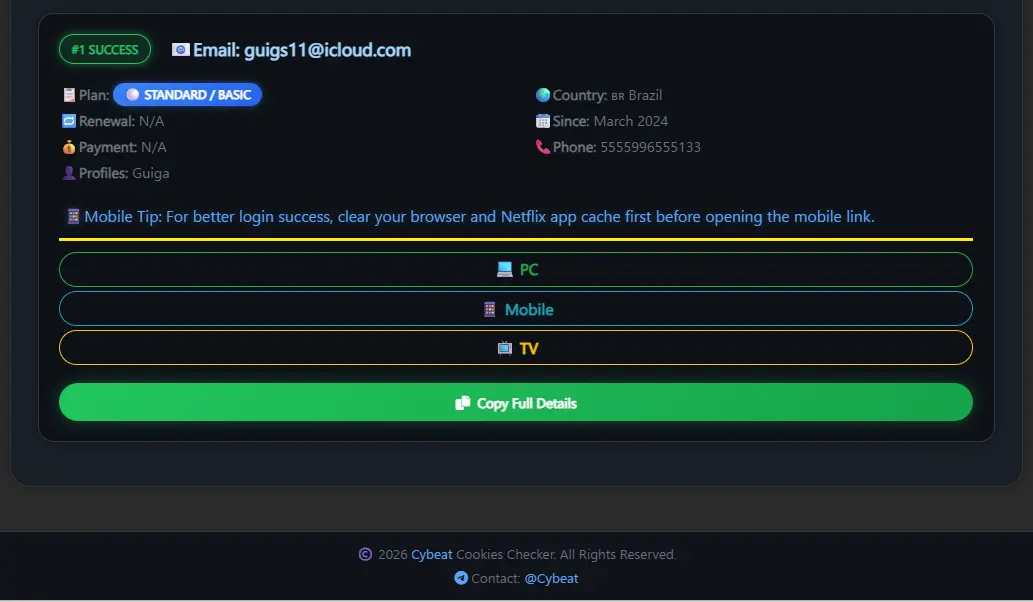Click the country value Brazil
The image size is (1033, 602).
[x=645, y=95]
